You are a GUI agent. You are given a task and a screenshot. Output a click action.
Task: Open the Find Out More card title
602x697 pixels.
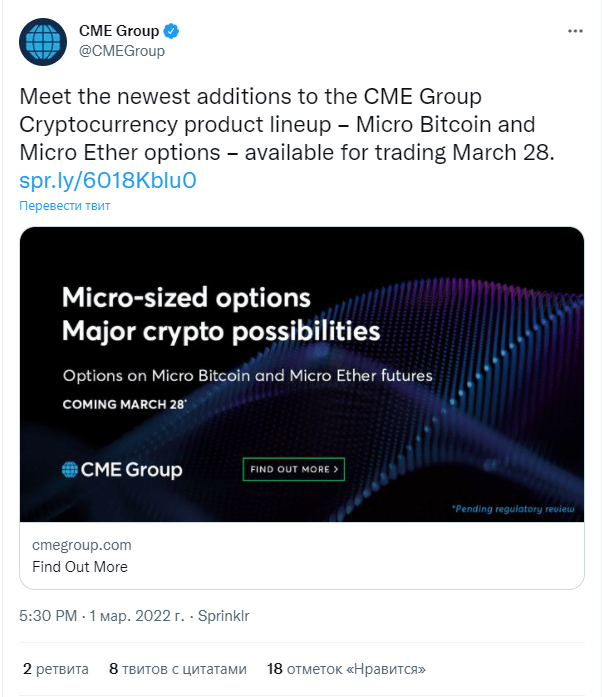[80, 567]
